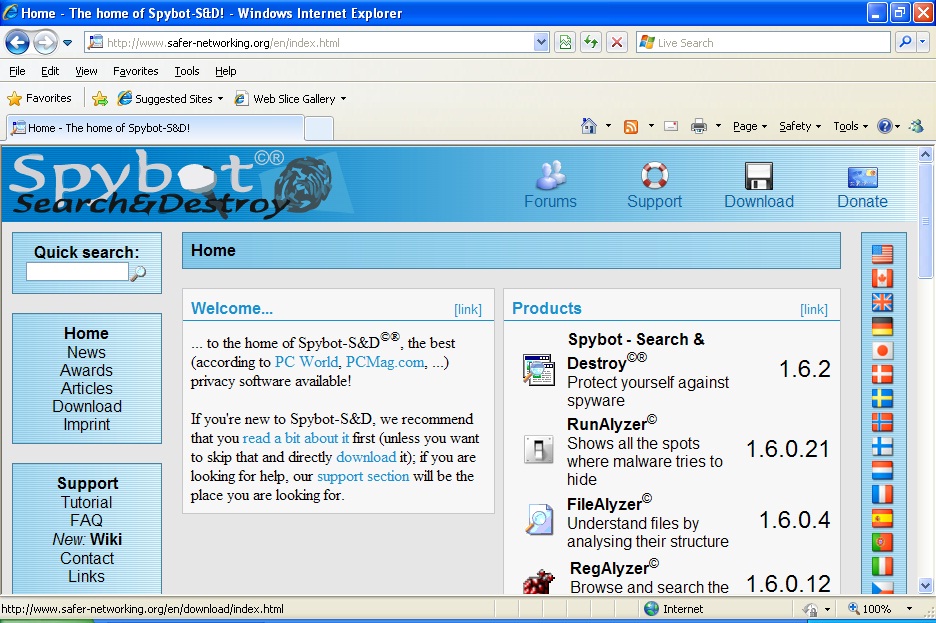
Task: Select the United States flag language
Action: 882,254
